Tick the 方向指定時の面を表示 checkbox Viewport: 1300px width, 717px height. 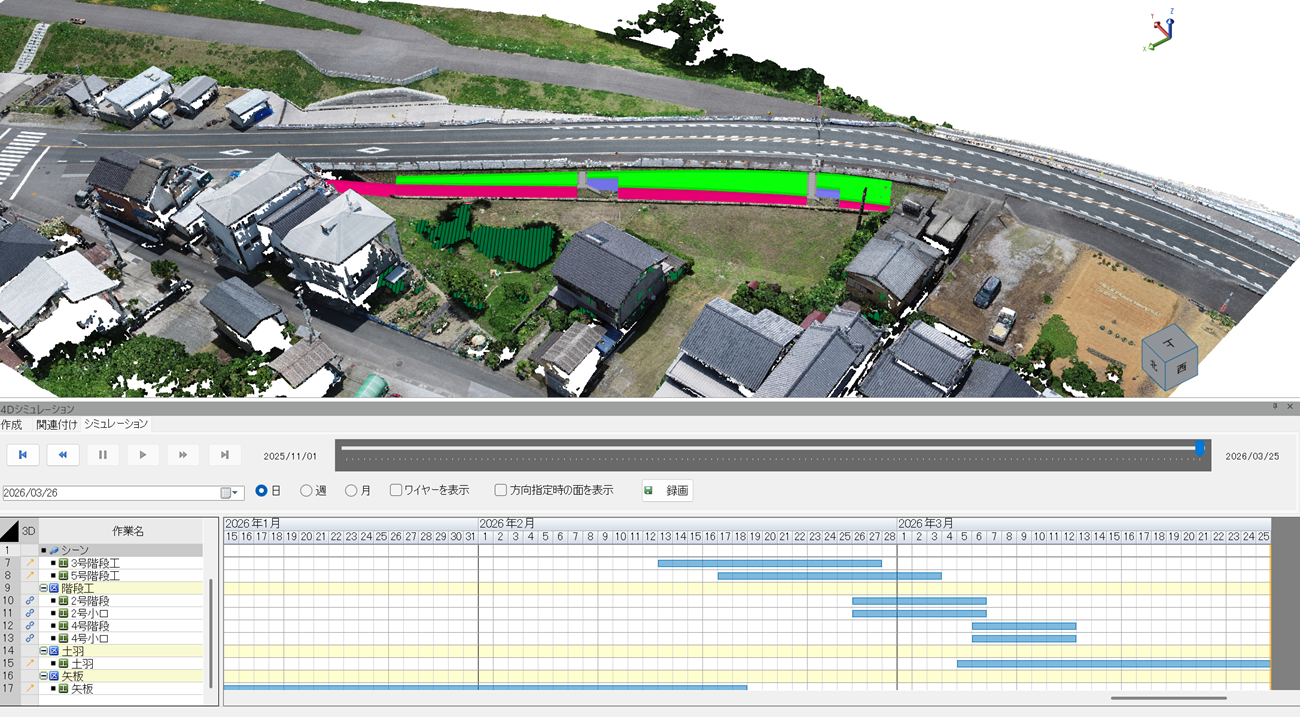[501, 491]
